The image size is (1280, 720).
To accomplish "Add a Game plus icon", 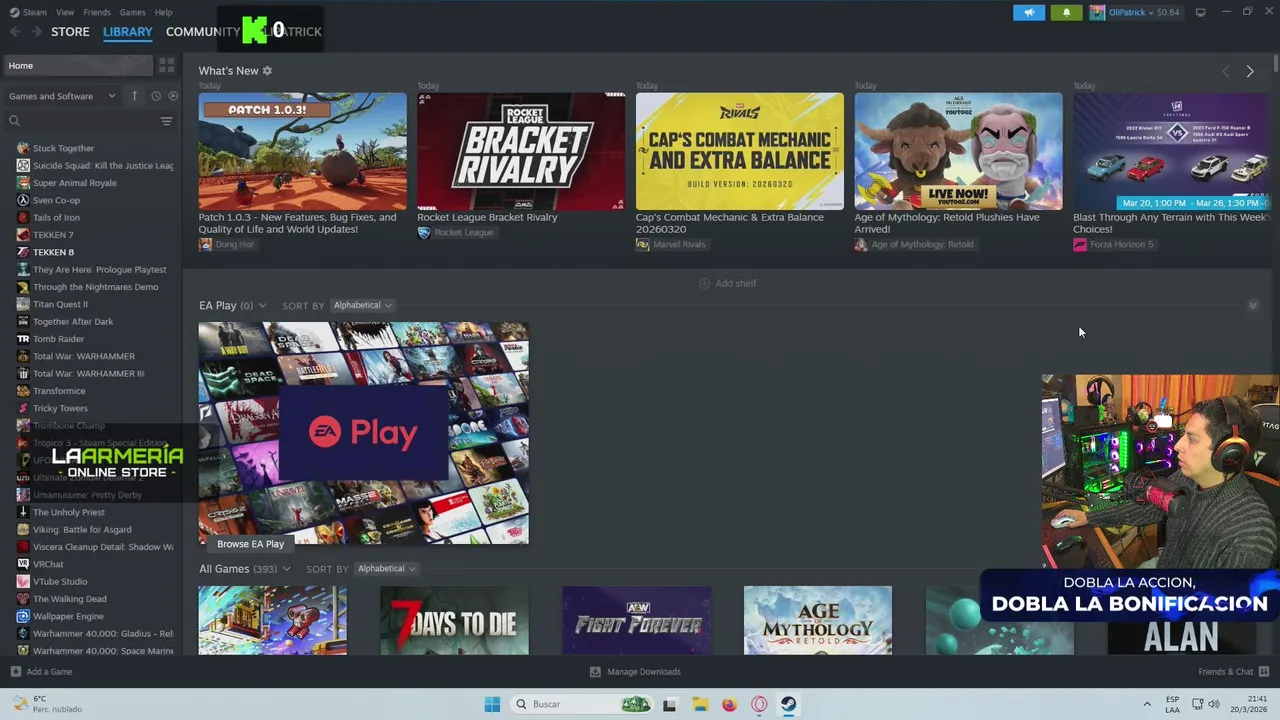I will (15, 672).
